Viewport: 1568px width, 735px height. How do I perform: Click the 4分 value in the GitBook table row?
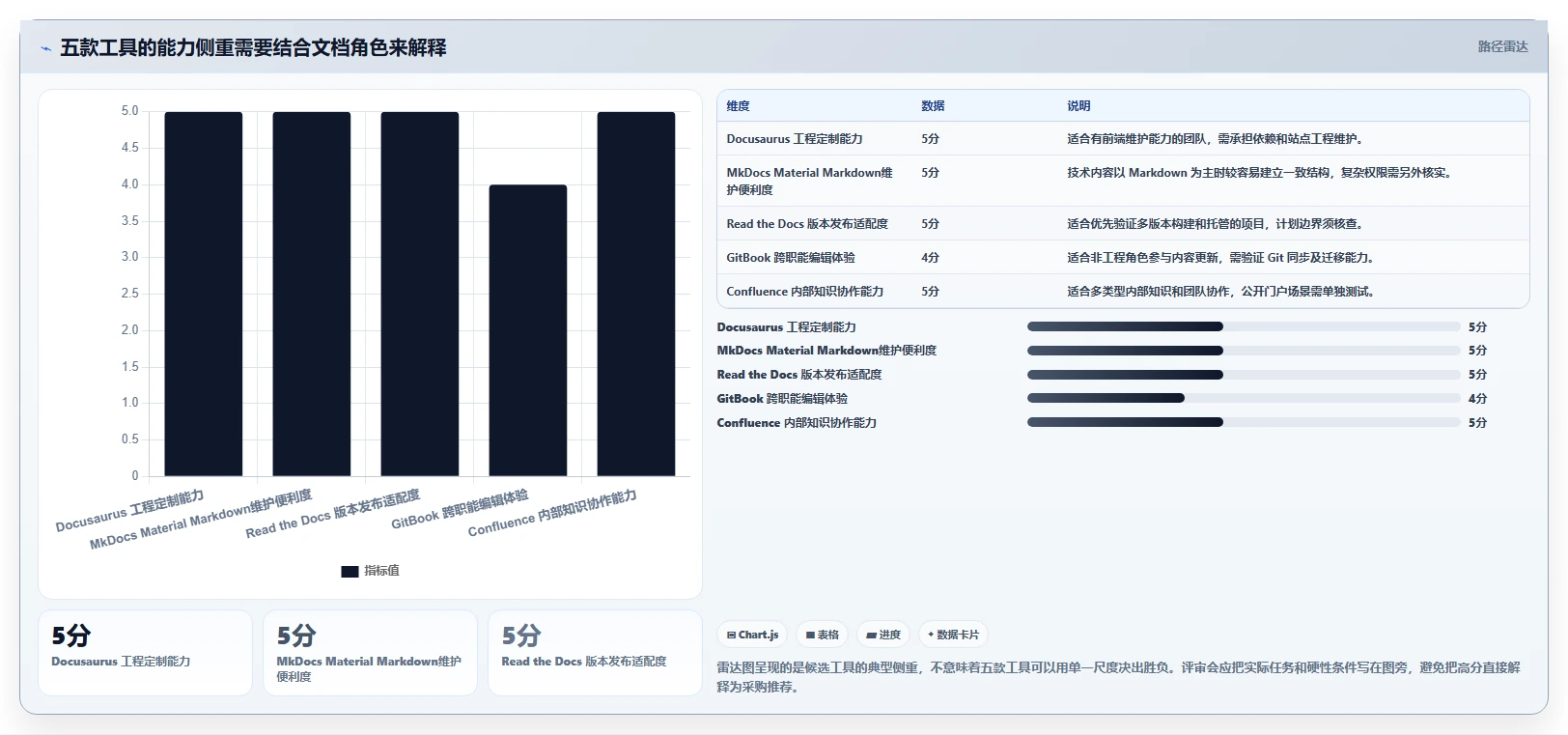[x=930, y=258]
